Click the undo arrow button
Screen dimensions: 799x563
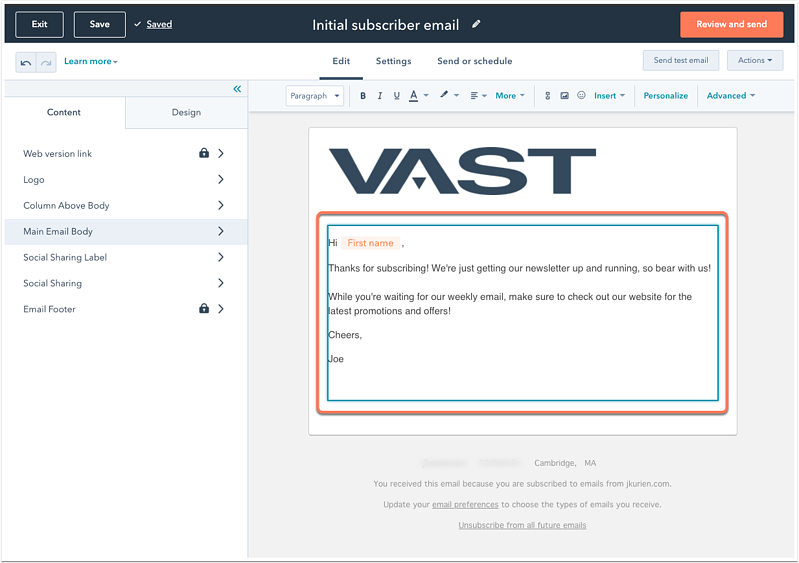25,62
